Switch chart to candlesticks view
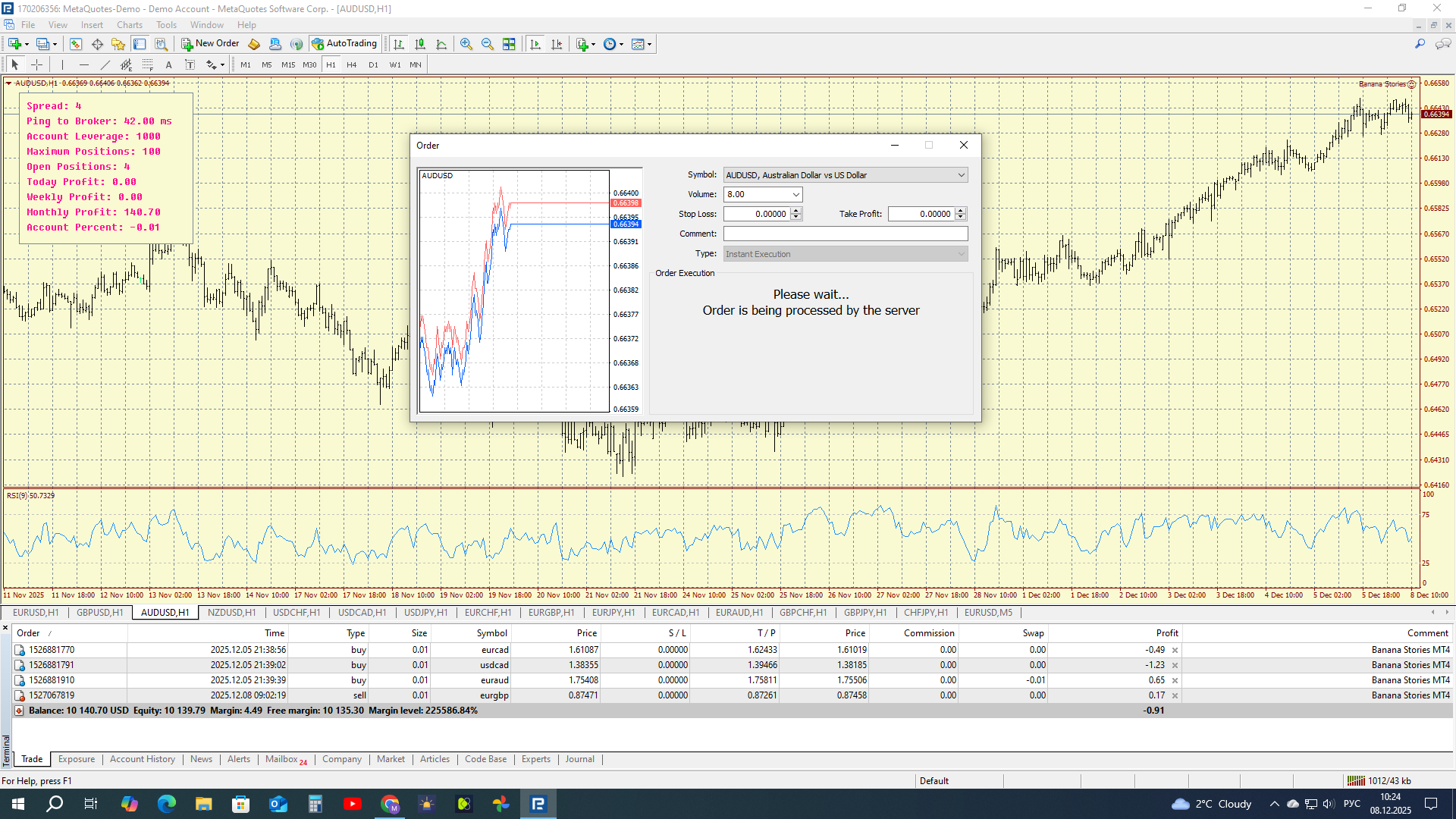 420,44
